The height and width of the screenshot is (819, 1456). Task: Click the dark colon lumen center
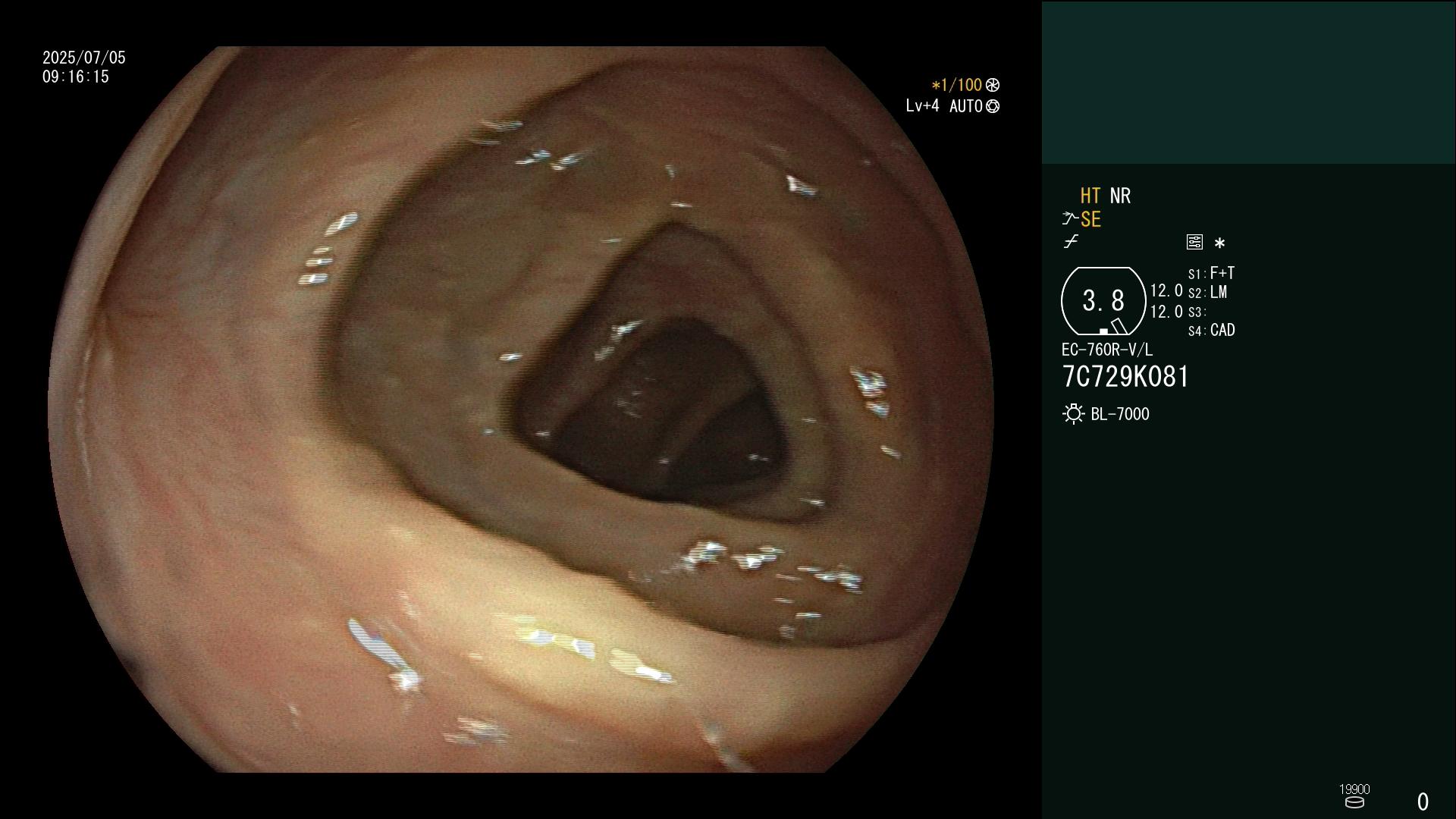point(667,409)
